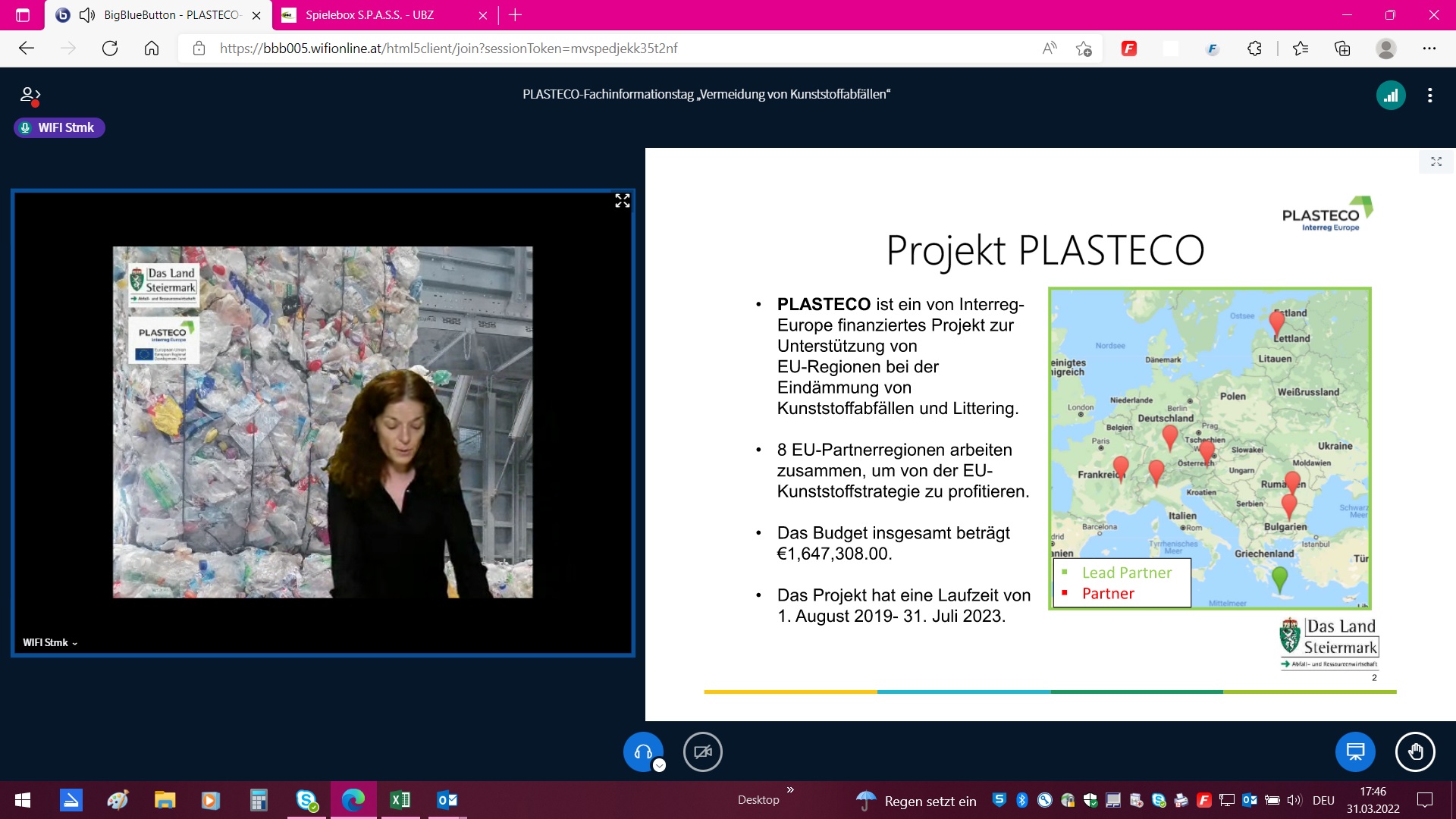Viewport: 1456px width, 819px height.
Task: Open Paint from taskbar
Action: 118,800
